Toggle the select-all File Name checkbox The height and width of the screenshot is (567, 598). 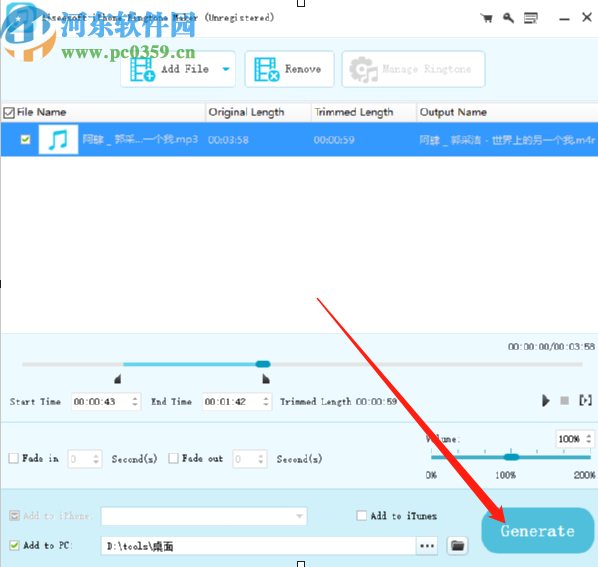pos(9,112)
